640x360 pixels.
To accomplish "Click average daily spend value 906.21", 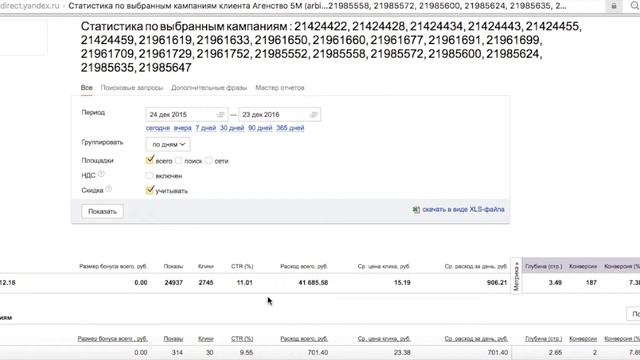I will click(497, 282).
